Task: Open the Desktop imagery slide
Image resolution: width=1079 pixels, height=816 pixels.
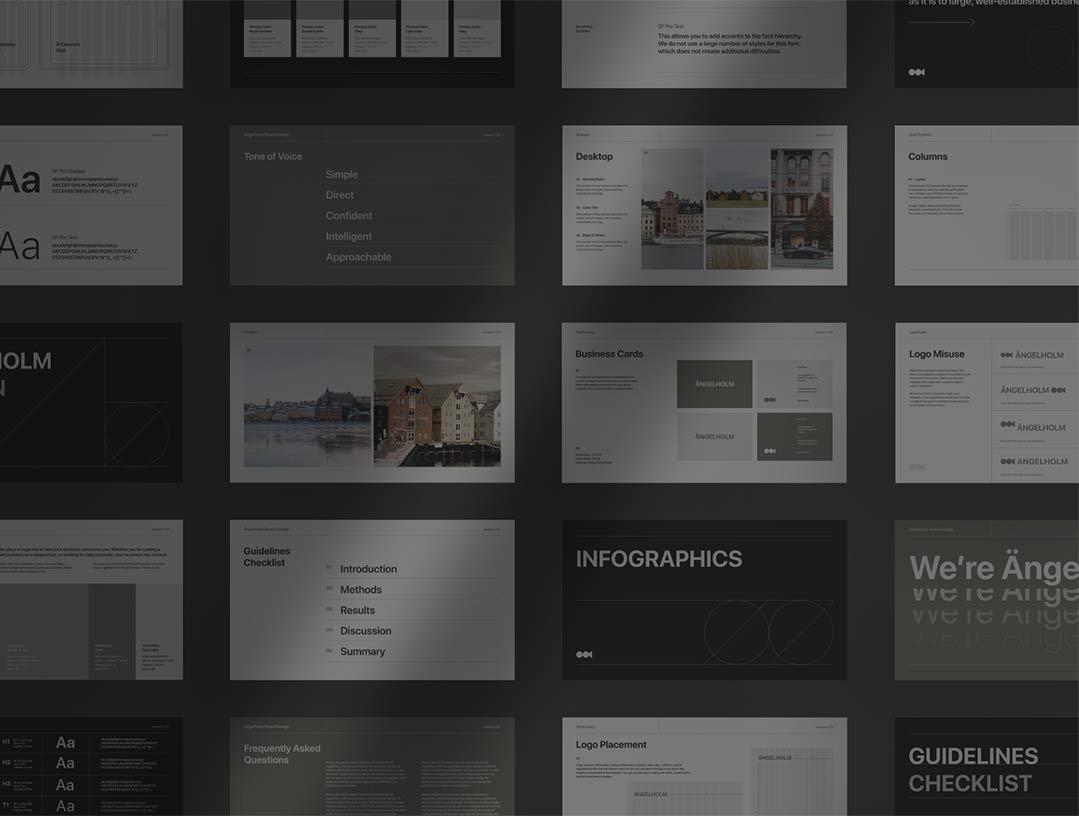Action: pyautogui.click(x=704, y=205)
